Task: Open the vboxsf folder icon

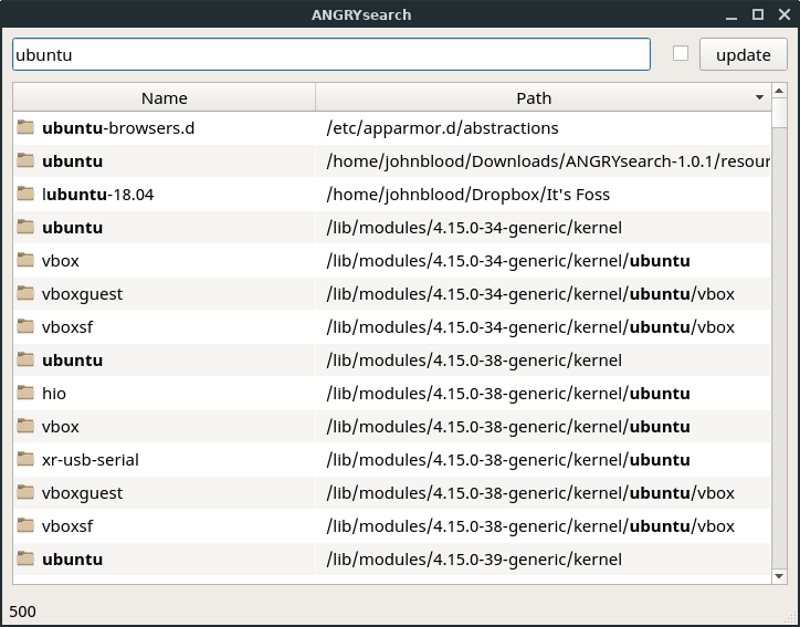Action: [x=26, y=327]
